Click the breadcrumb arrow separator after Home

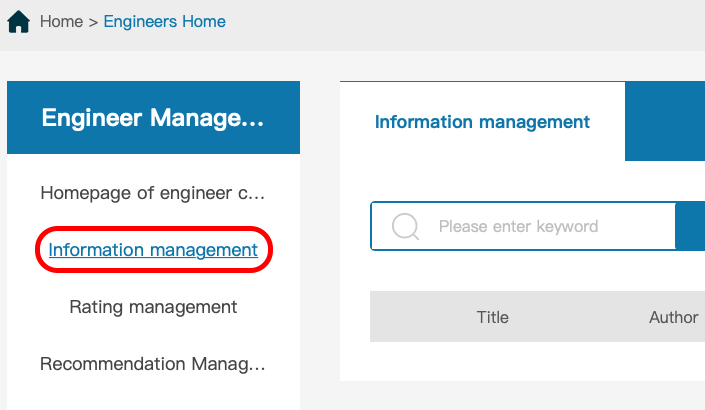(x=93, y=22)
